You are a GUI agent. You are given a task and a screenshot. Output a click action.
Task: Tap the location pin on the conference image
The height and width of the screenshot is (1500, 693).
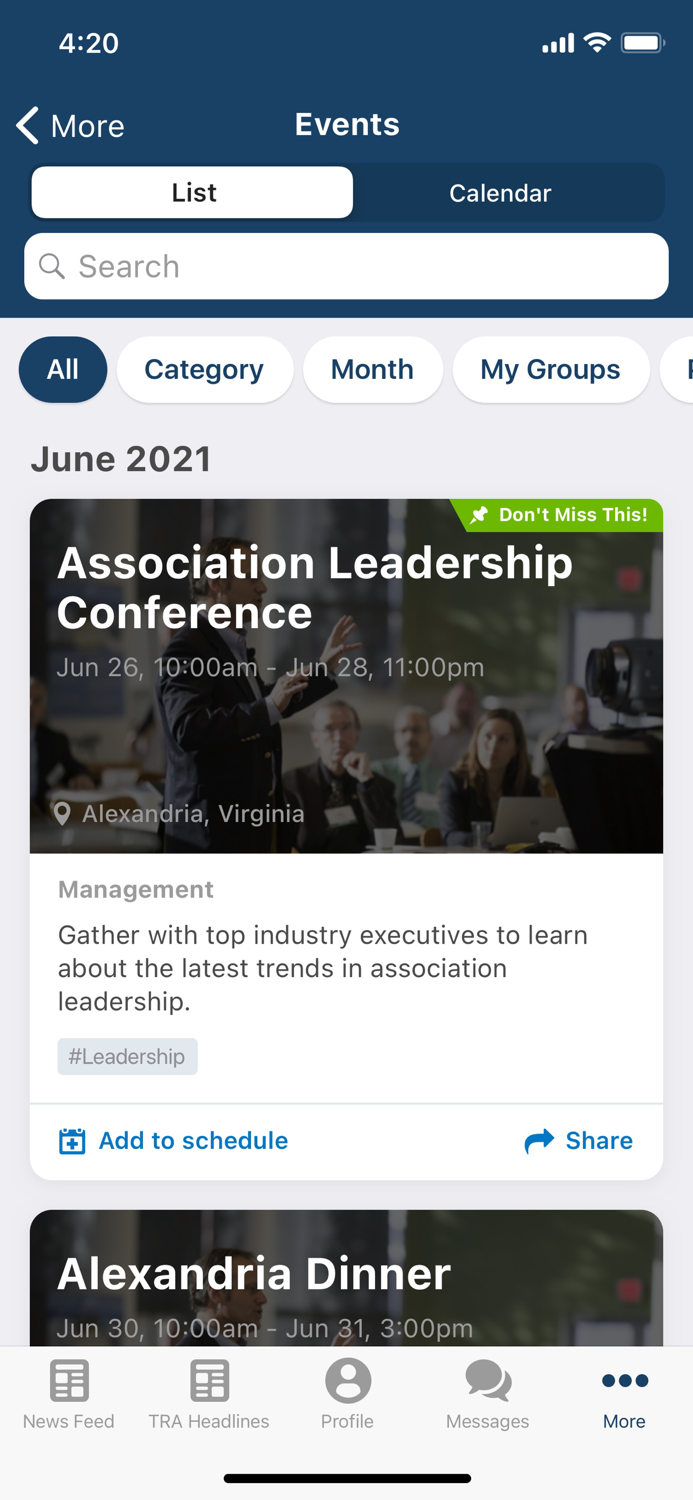64,814
